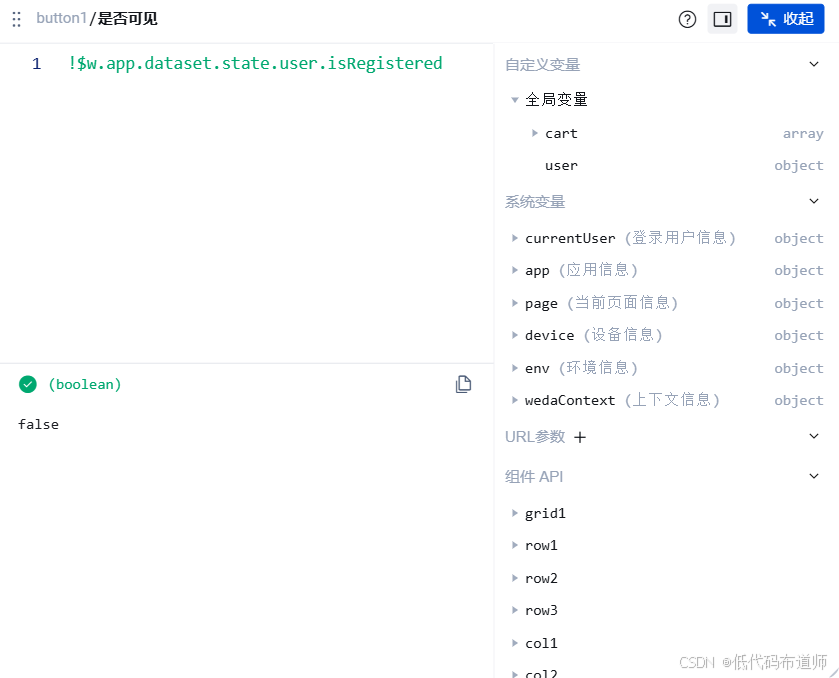Click the grid1 component label
Screen dimensions: 839x678
pos(545,513)
